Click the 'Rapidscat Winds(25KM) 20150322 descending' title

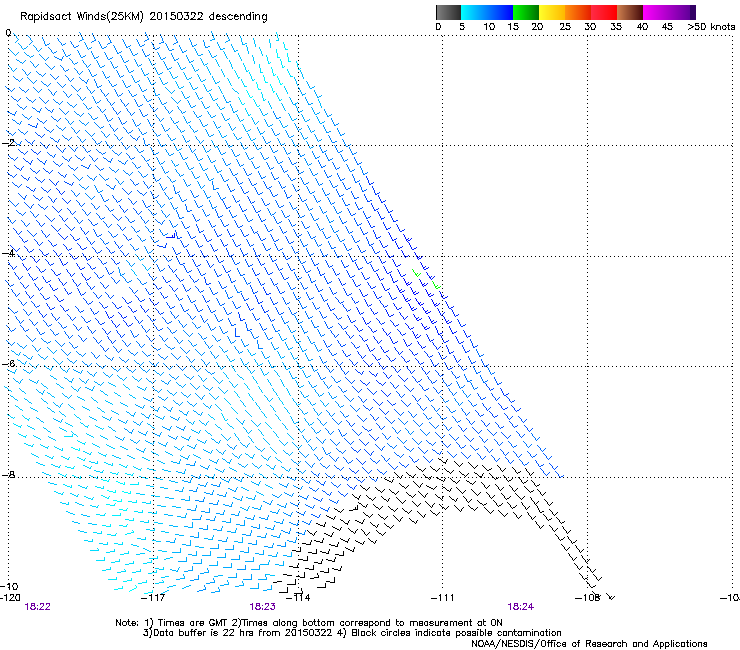coord(143,17)
